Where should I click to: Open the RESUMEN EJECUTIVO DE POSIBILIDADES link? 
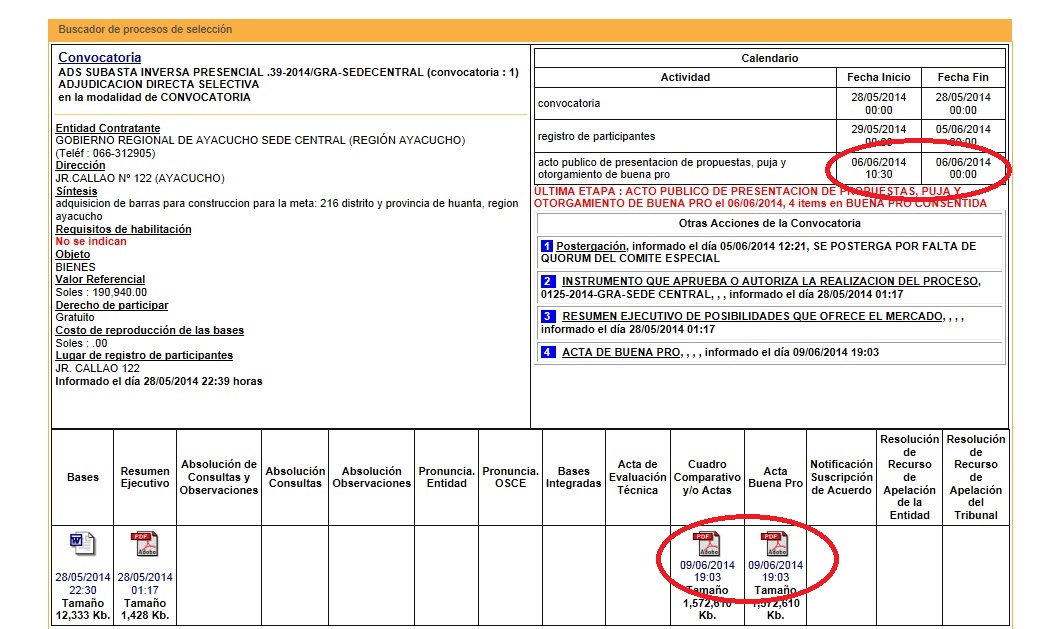[752, 316]
